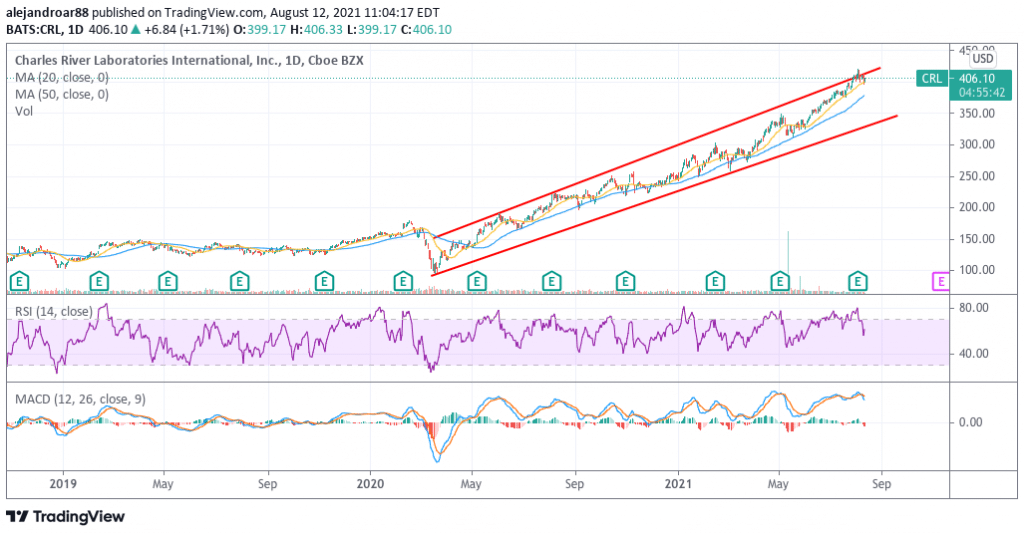Click the pink upcoming earnings E marker

[x=940, y=282]
